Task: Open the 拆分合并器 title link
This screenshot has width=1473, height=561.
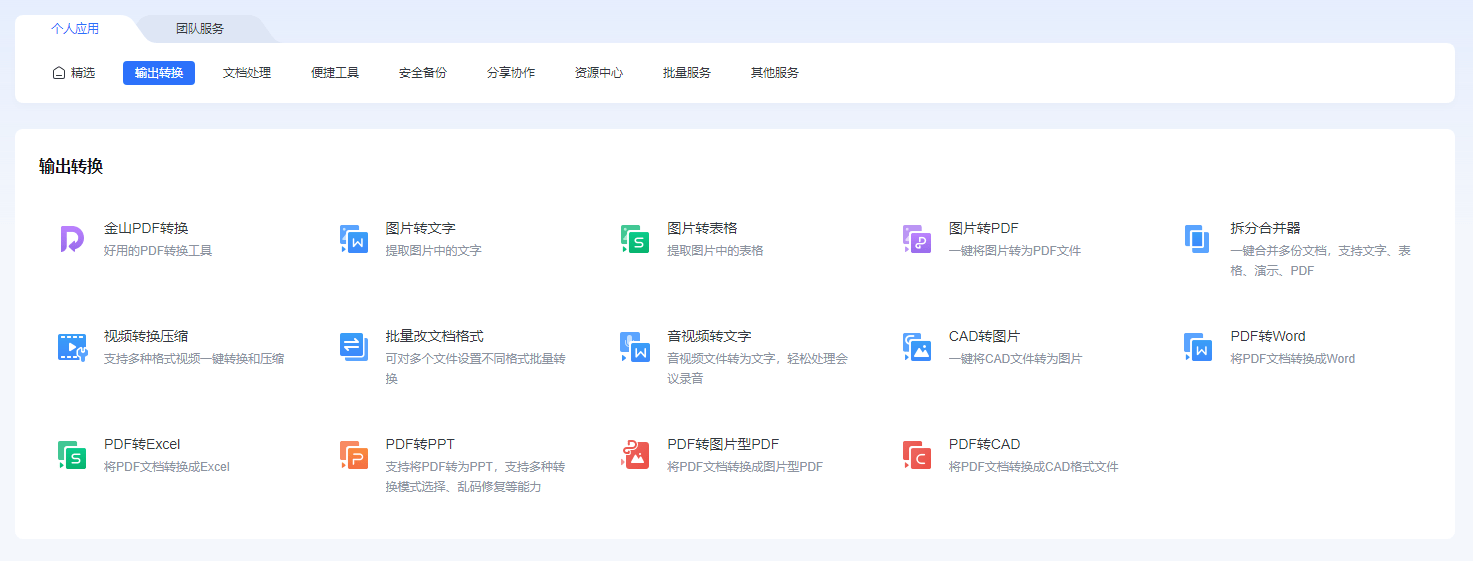Action: pos(1265,228)
